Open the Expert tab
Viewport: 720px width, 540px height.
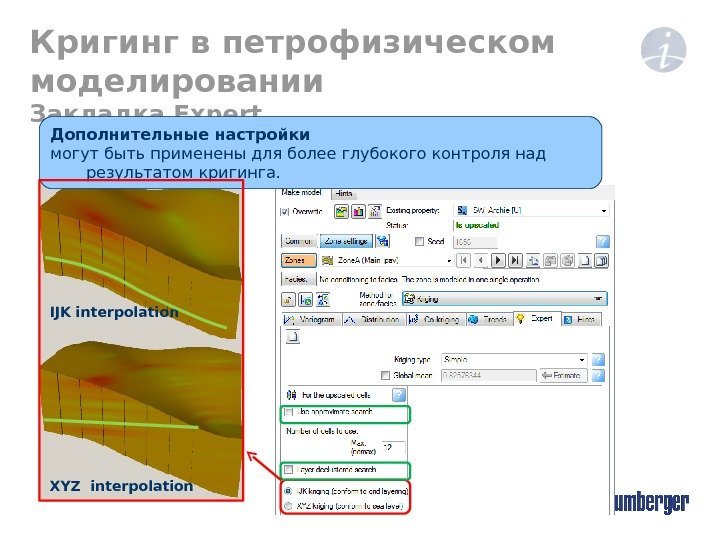click(x=536, y=318)
